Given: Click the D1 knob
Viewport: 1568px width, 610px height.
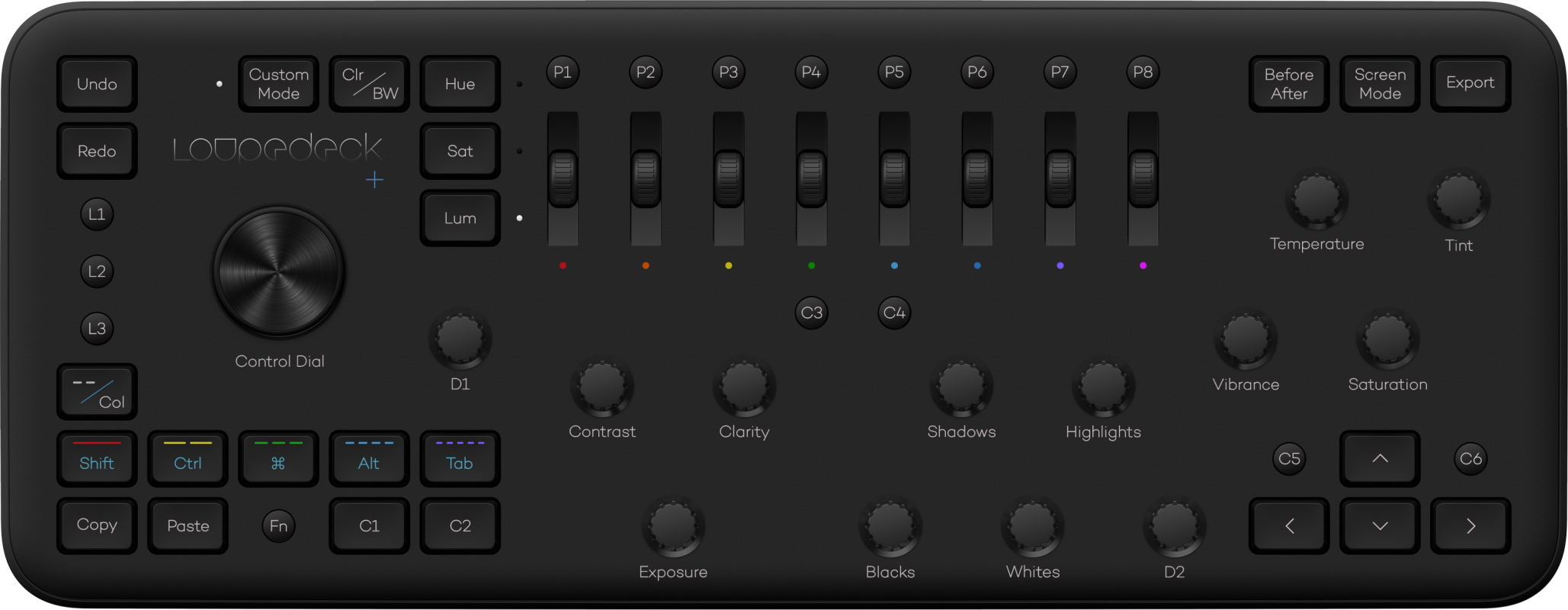Looking at the screenshot, I should pyautogui.click(x=460, y=339).
